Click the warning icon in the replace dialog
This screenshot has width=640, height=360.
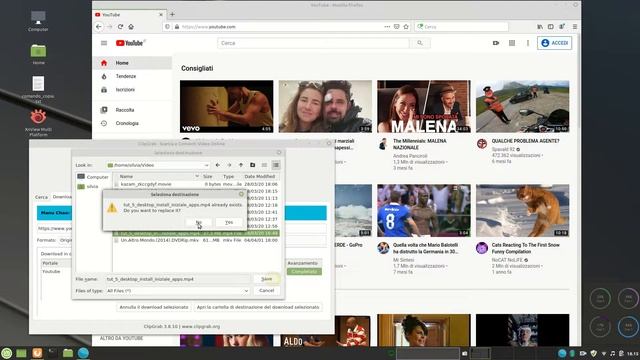coord(112,208)
